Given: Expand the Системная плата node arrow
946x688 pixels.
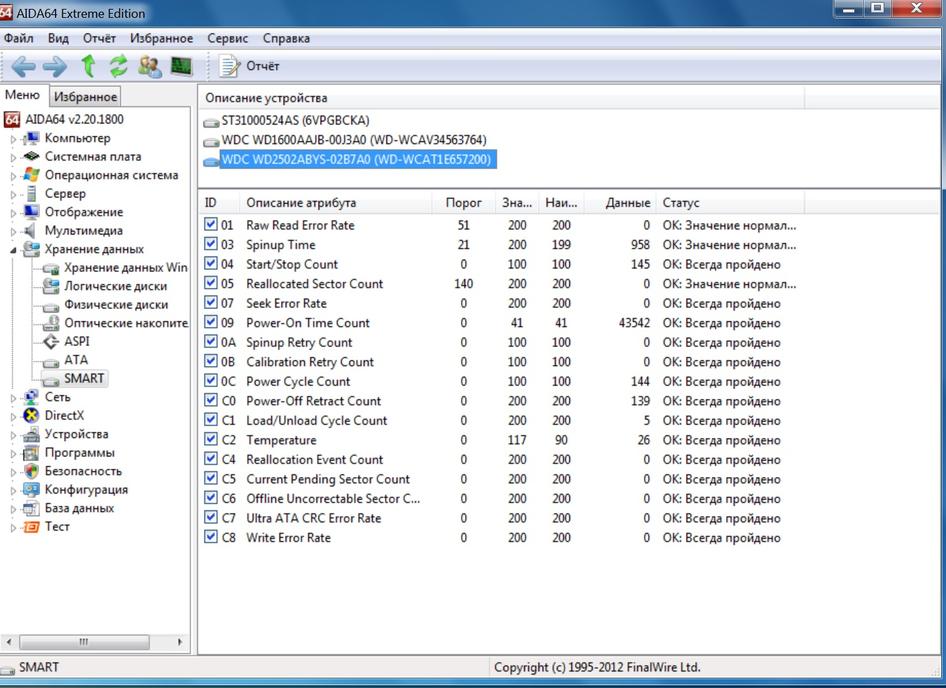Looking at the screenshot, I should pos(13,158).
